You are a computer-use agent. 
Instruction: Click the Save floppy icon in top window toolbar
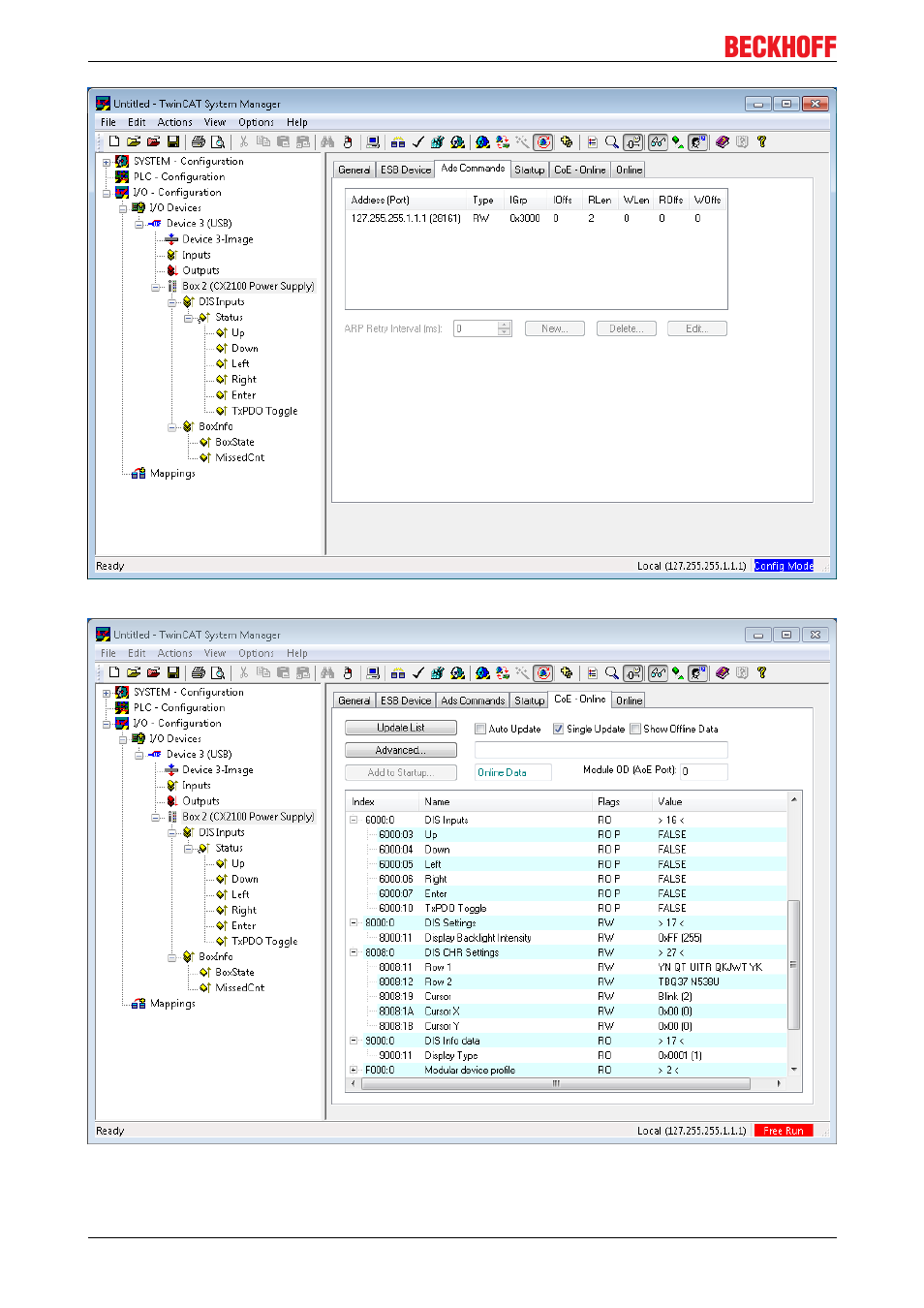(173, 141)
